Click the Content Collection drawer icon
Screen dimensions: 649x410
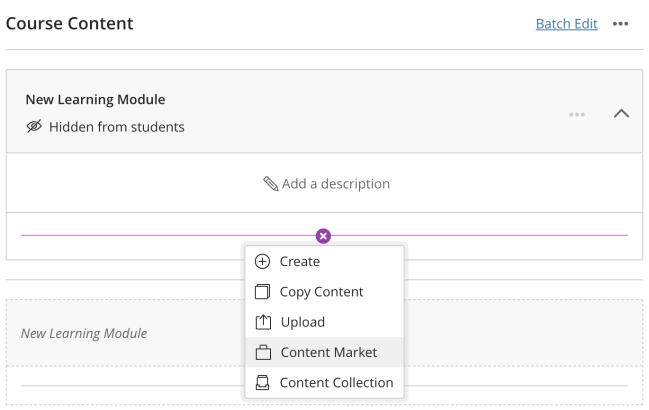262,383
